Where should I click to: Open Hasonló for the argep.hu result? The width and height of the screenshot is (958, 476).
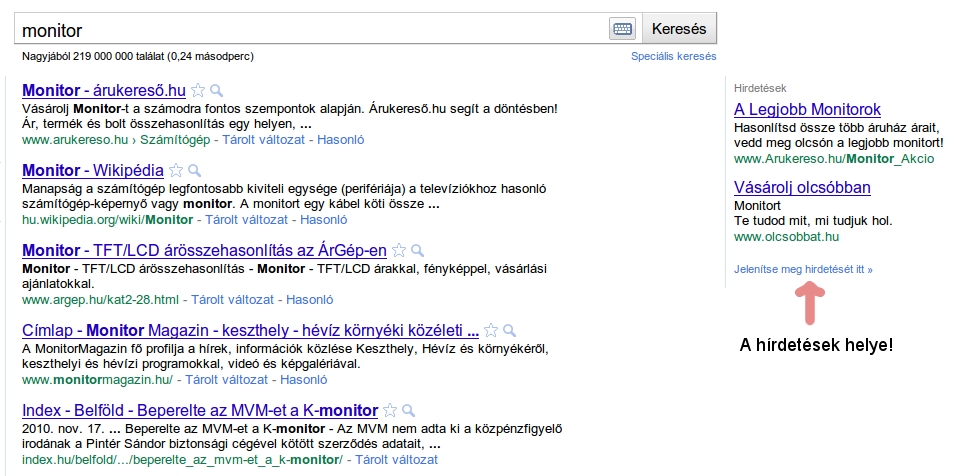click(x=310, y=299)
